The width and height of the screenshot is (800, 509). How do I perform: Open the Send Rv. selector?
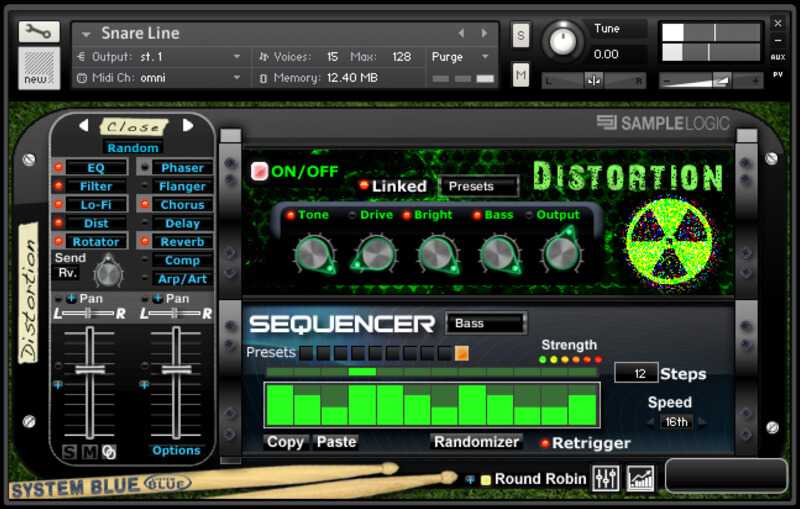coord(67,273)
